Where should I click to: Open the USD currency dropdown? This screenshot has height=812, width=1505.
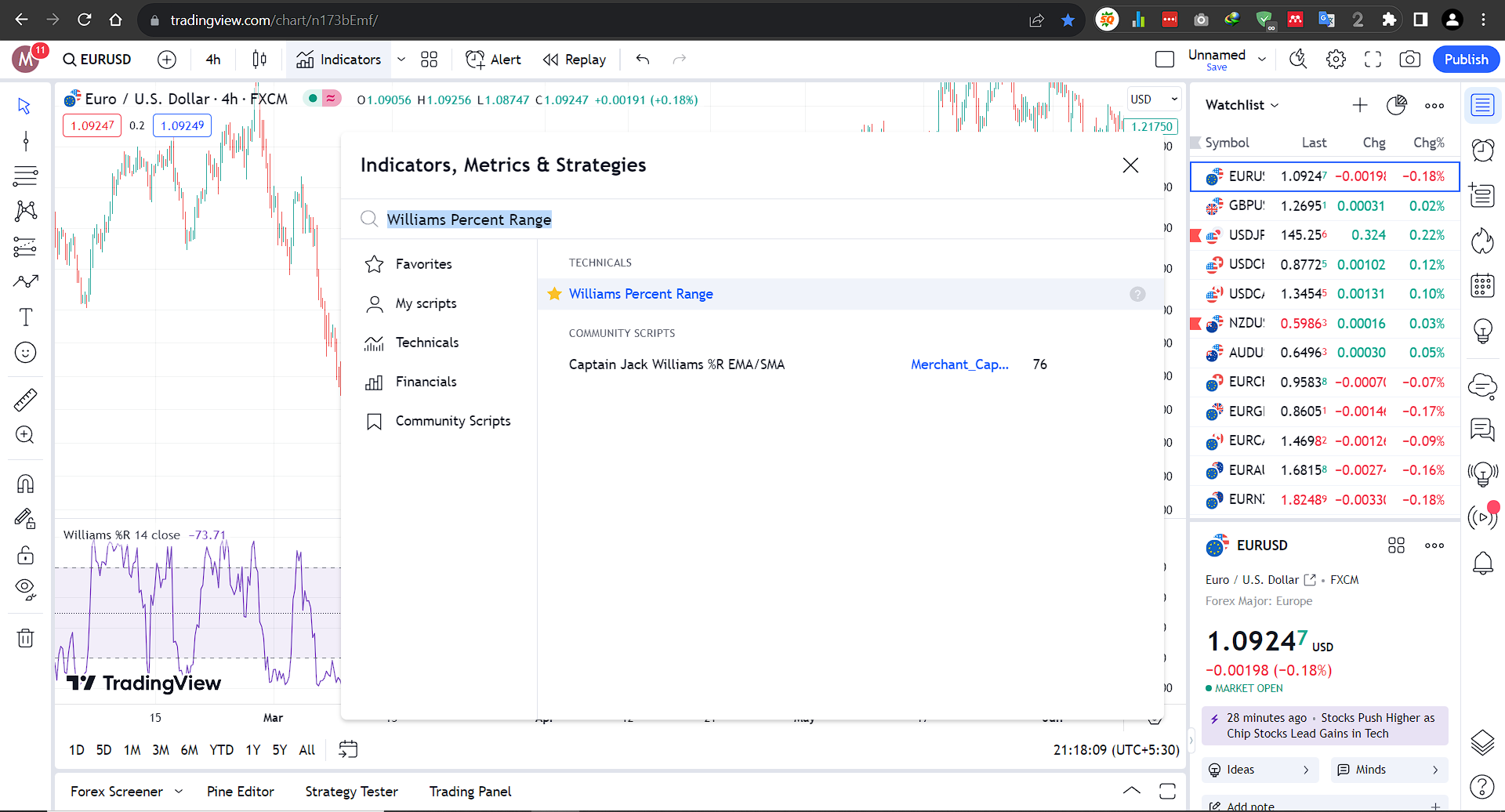(x=1154, y=99)
